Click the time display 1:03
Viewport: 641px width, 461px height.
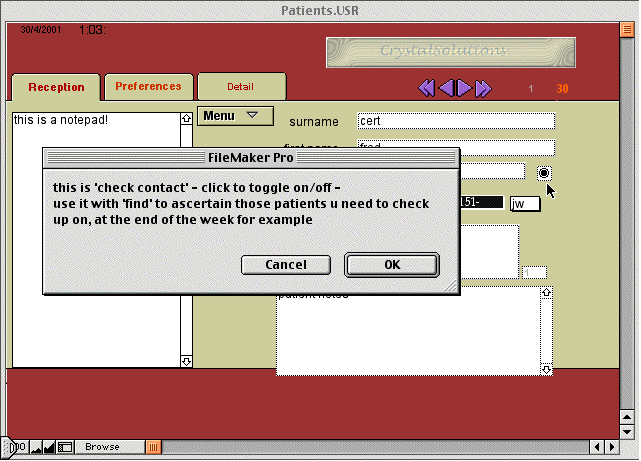[x=92, y=30]
